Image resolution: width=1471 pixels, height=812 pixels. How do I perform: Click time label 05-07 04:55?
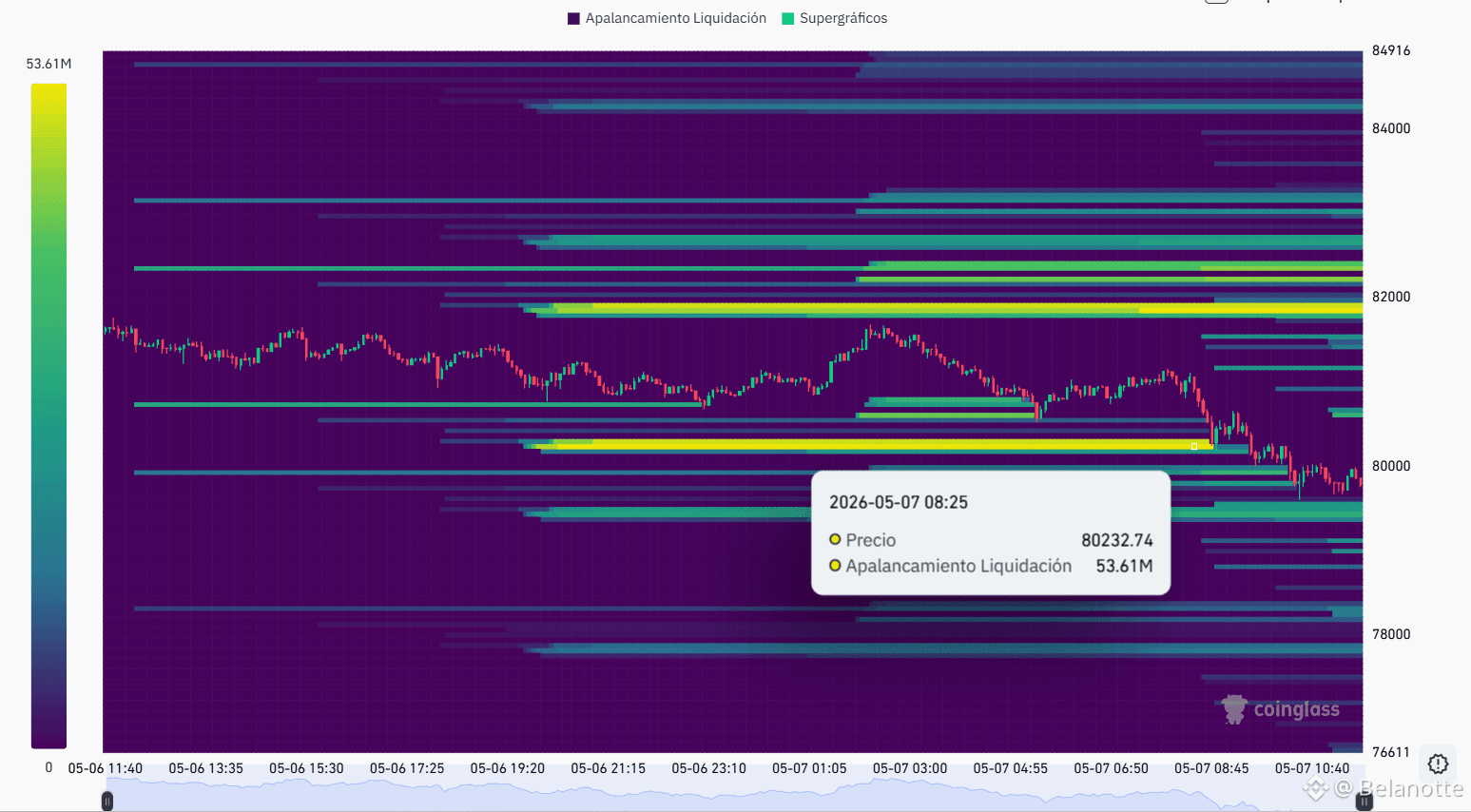click(x=1010, y=768)
